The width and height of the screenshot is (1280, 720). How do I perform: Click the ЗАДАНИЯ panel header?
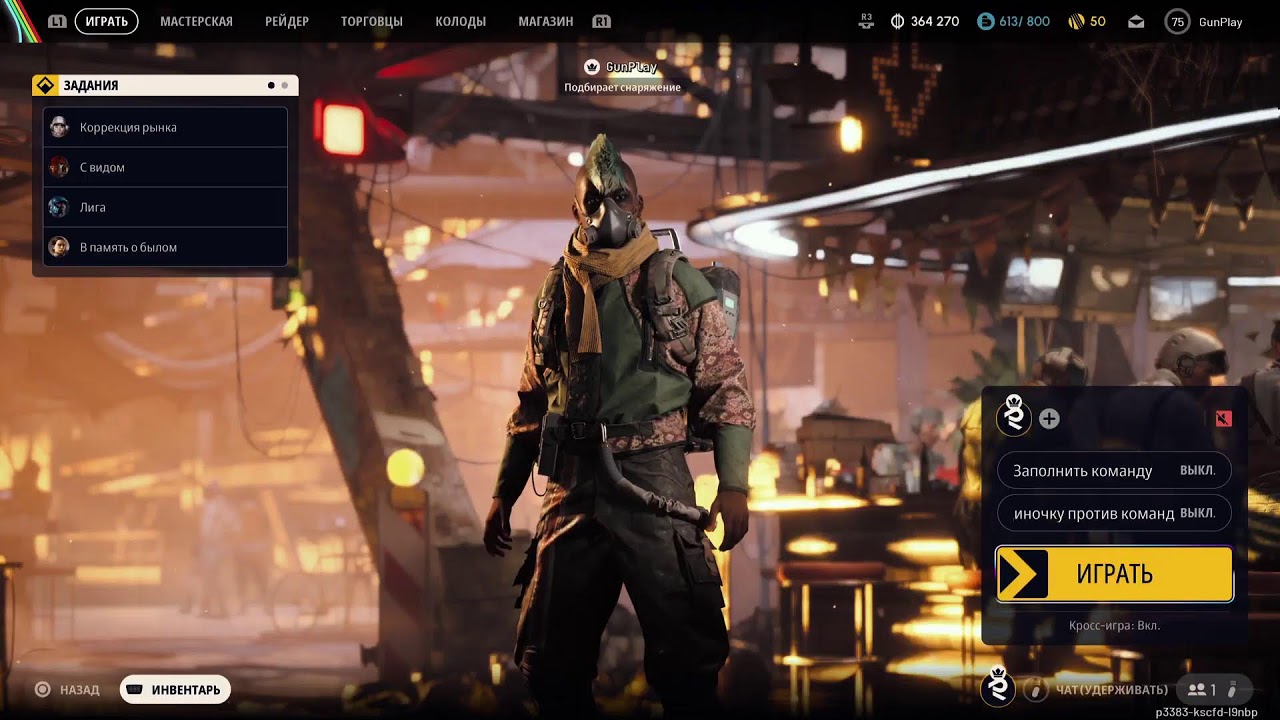[165, 86]
